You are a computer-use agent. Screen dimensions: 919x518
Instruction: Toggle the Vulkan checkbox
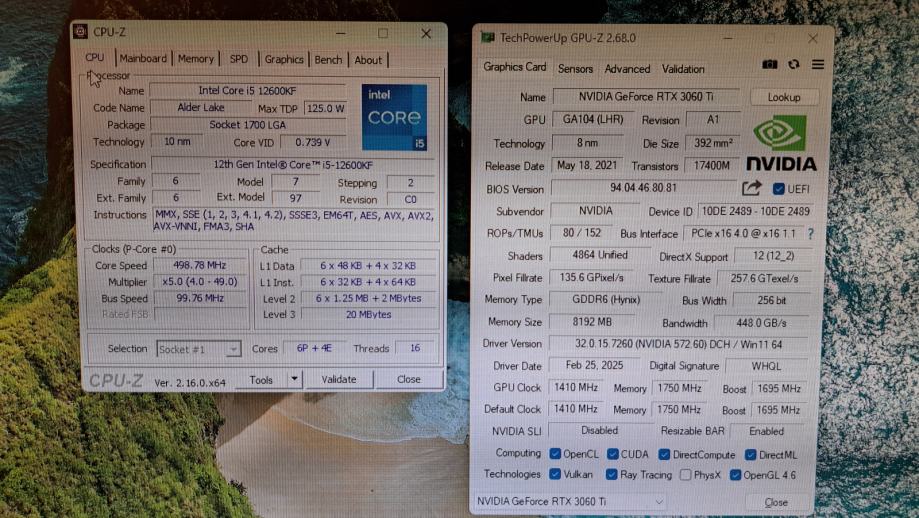[554, 474]
